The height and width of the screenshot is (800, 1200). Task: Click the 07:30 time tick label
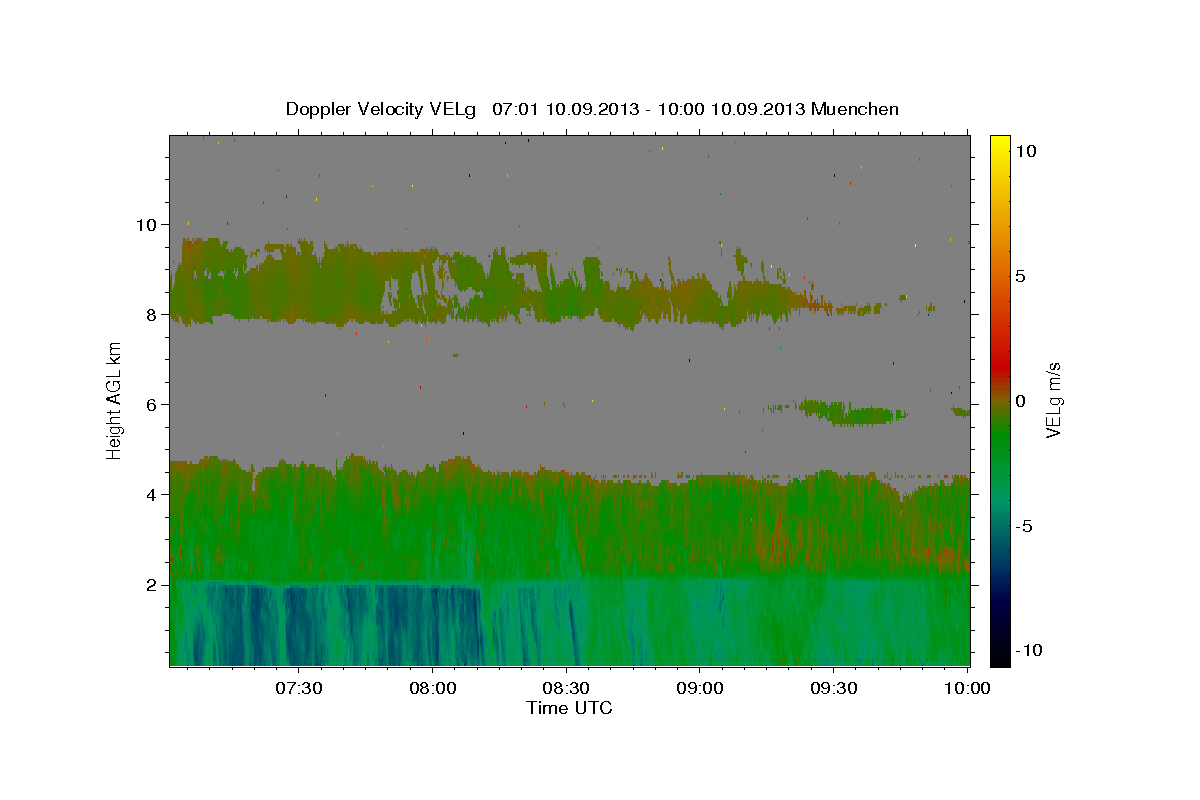(x=299, y=688)
